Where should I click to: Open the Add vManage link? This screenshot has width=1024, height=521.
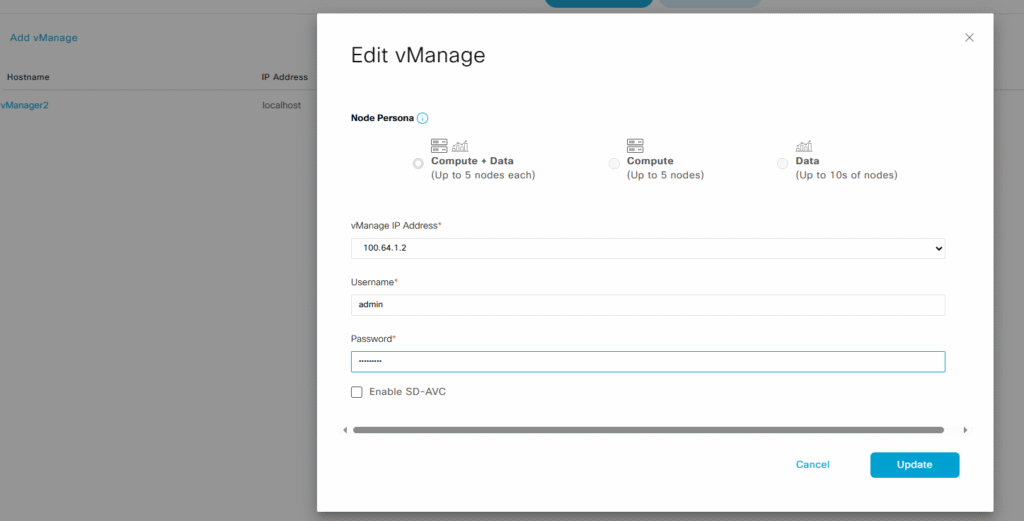(x=43, y=38)
